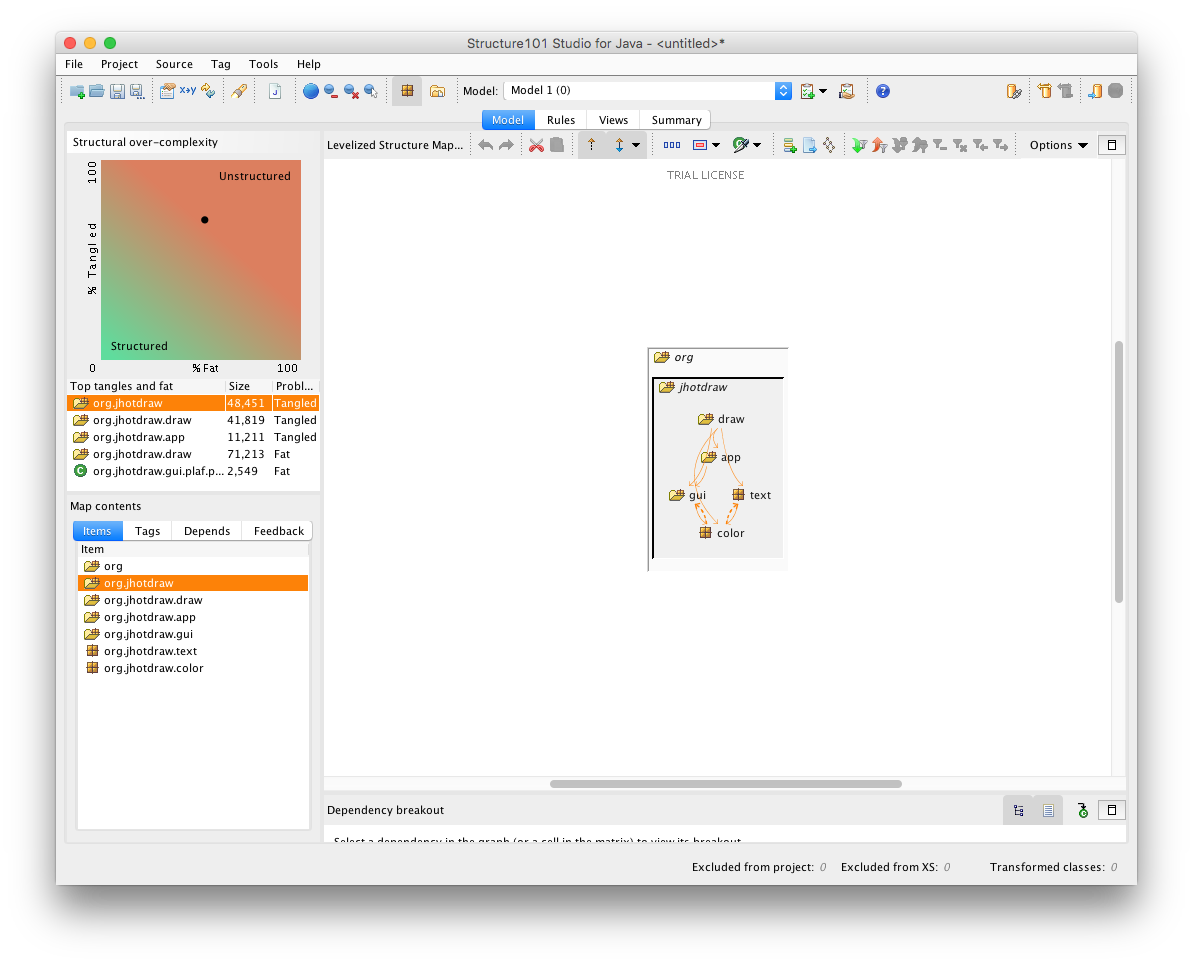Click the red scissors cut icon

point(536,145)
